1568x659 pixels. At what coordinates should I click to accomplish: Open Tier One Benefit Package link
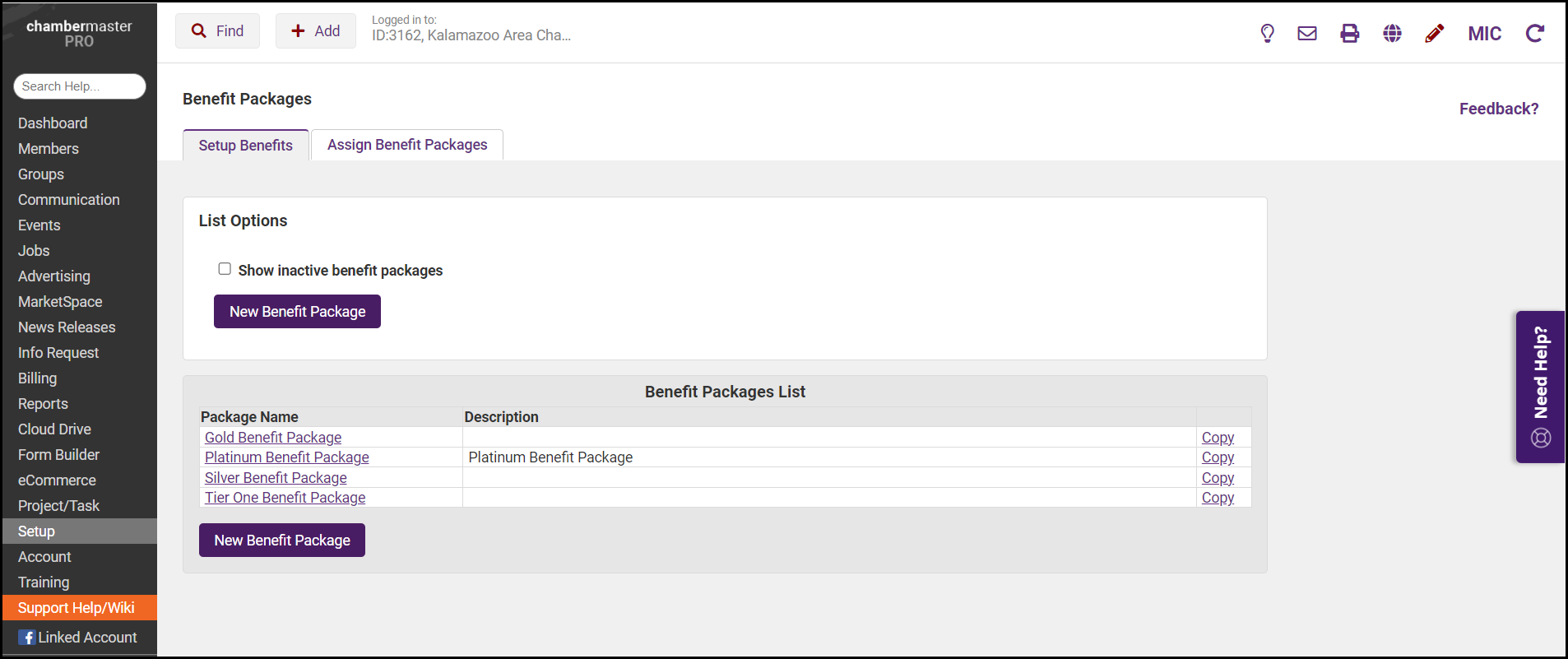(285, 498)
